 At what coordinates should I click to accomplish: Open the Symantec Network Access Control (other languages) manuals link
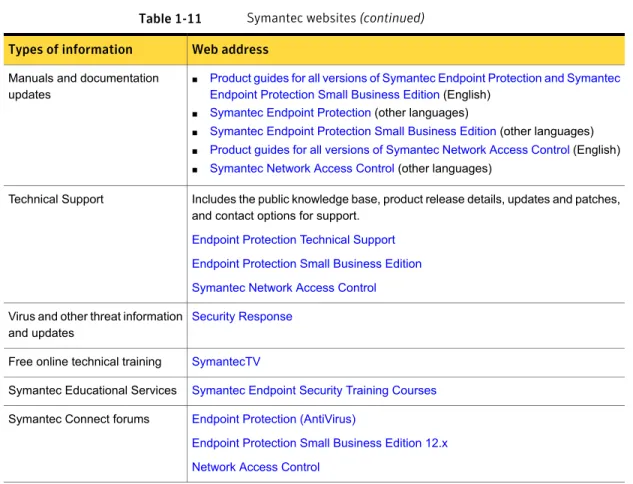[302, 168]
